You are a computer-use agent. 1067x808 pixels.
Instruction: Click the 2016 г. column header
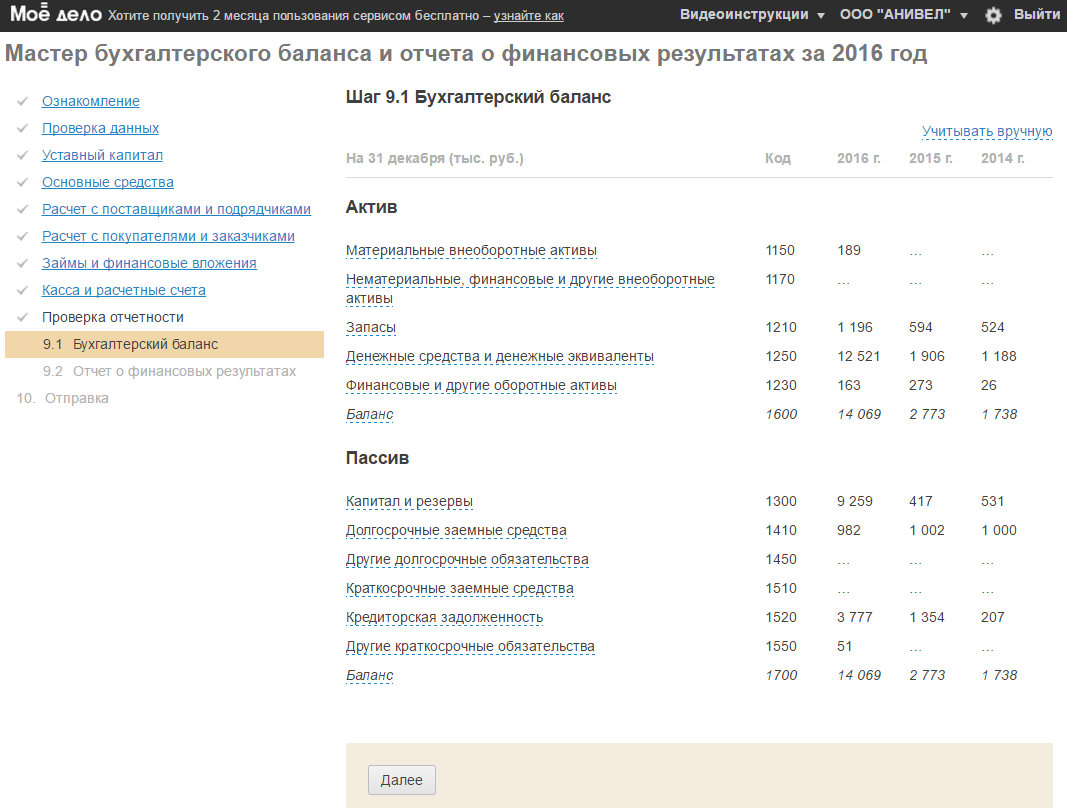859,158
